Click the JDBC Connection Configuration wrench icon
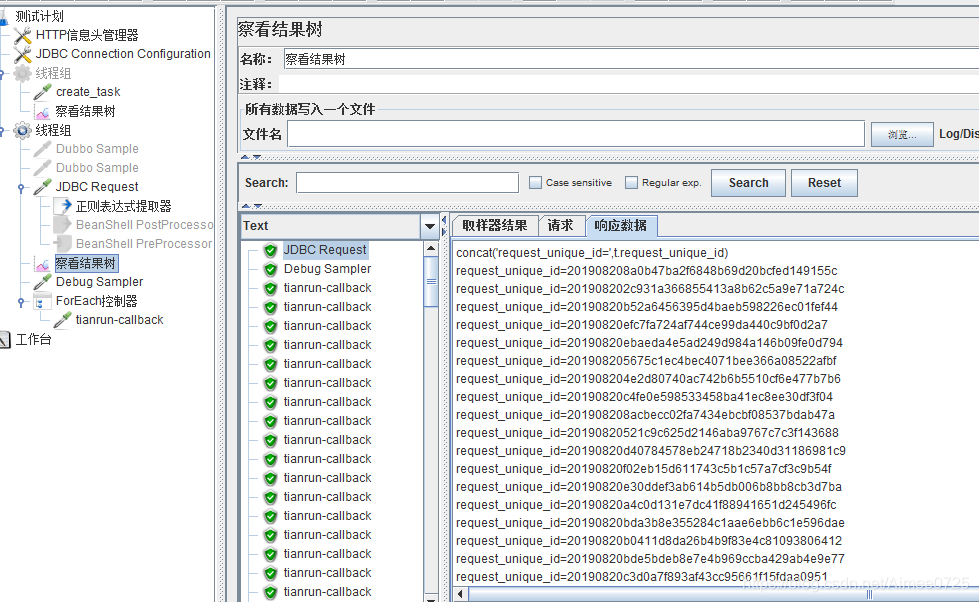This screenshot has height=602, width=979. coord(22,54)
